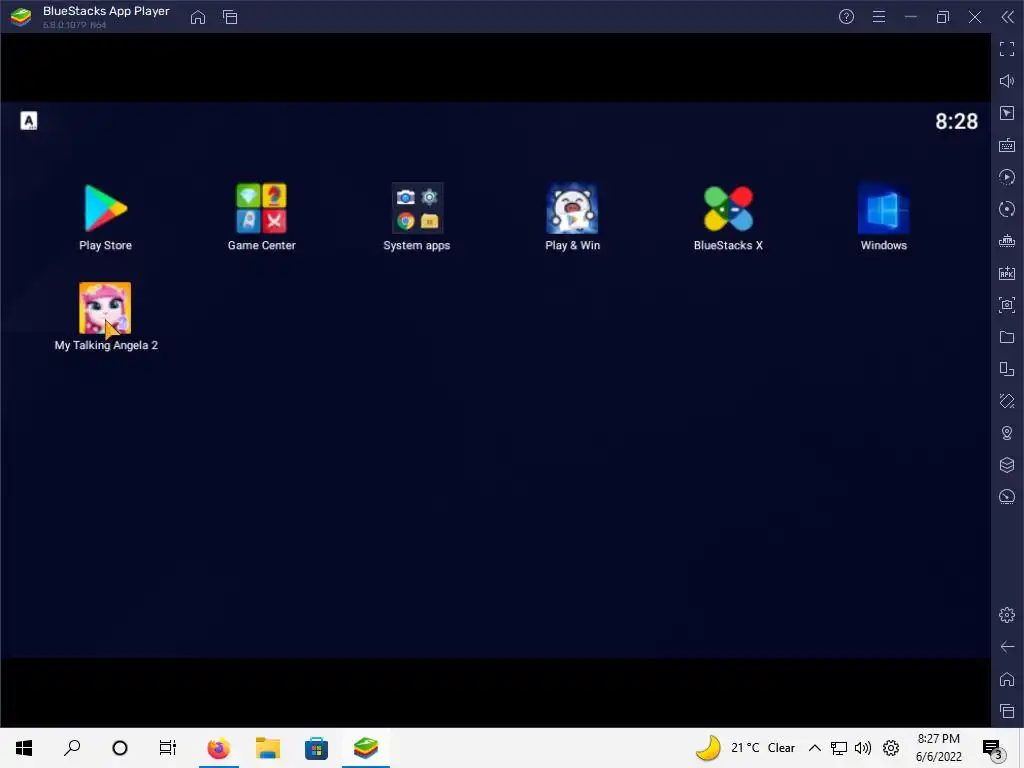The height and width of the screenshot is (768, 1024).
Task: Click the sidebar volume icon
Action: (1007, 81)
